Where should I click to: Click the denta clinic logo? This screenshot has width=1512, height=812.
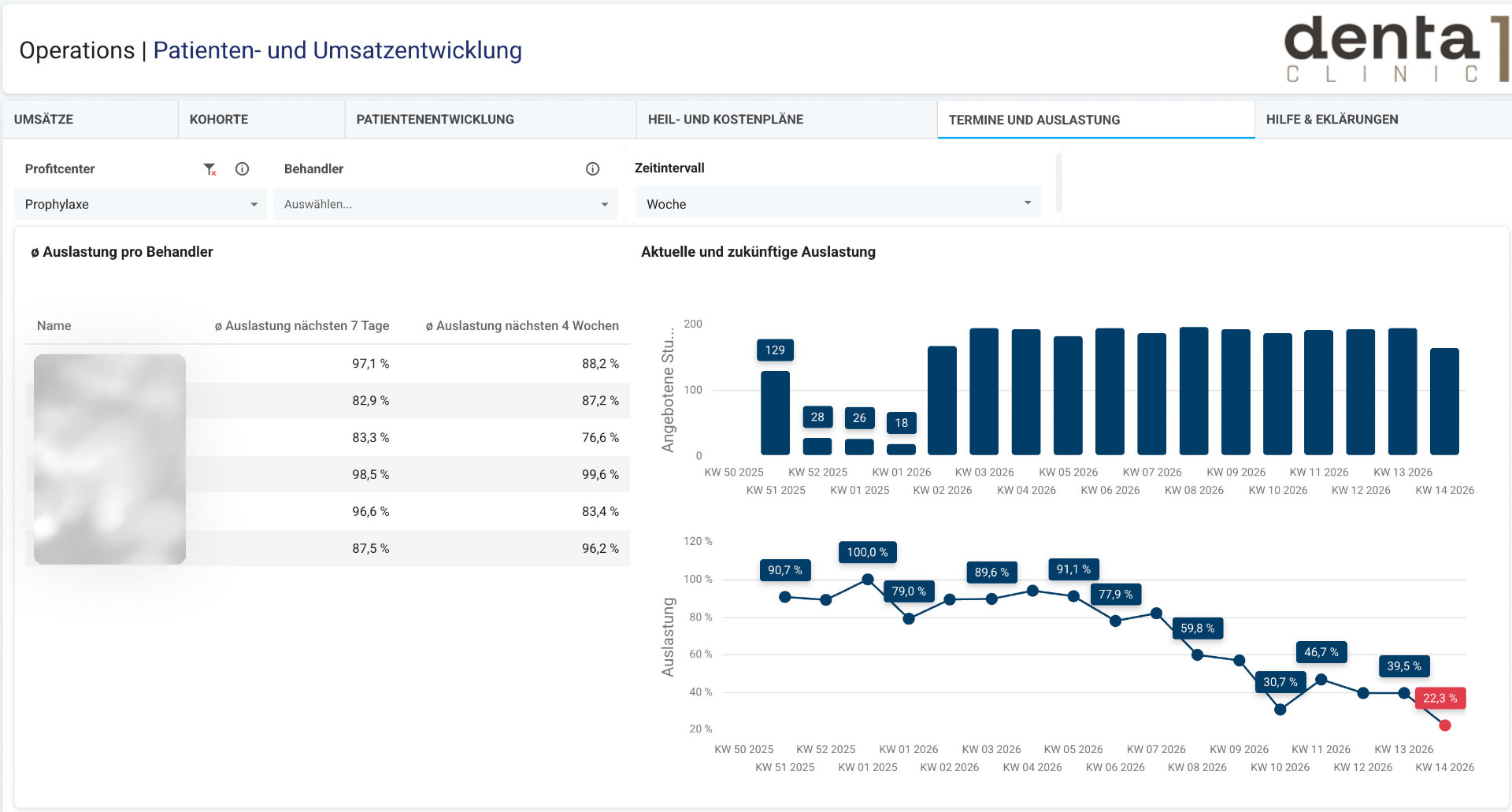[x=1396, y=50]
